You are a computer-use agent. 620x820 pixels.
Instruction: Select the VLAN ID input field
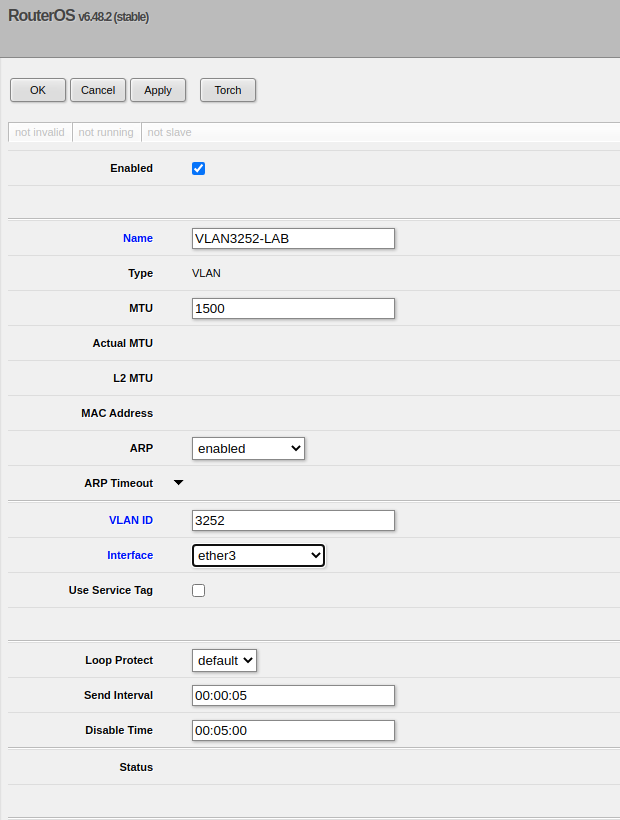click(293, 520)
